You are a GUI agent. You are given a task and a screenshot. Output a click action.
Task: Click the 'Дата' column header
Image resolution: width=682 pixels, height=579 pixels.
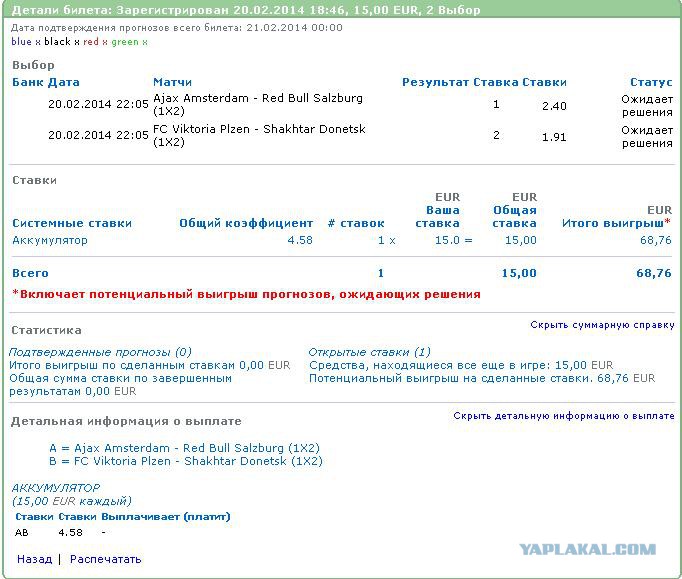coord(64,82)
